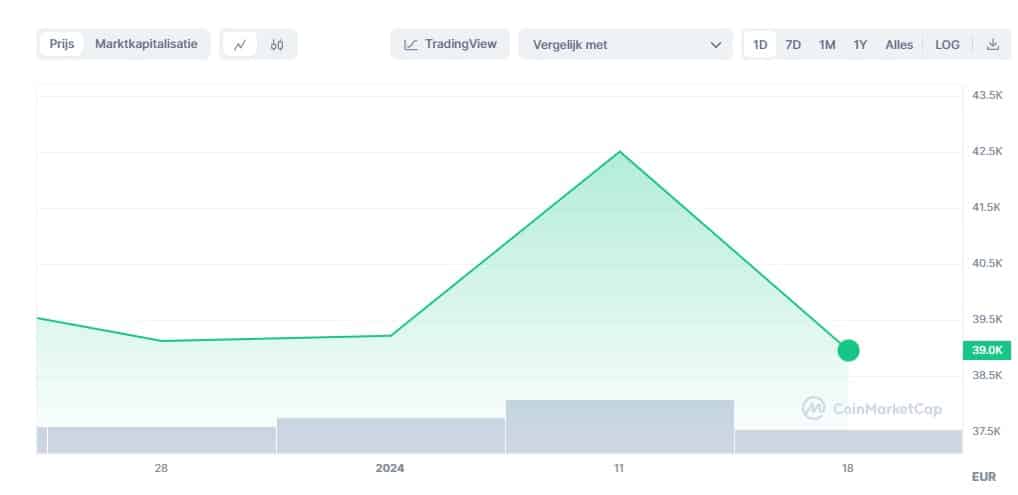This screenshot has height=495, width=1018.
Task: Select the Marktkapitalisatie tab
Action: click(x=146, y=44)
